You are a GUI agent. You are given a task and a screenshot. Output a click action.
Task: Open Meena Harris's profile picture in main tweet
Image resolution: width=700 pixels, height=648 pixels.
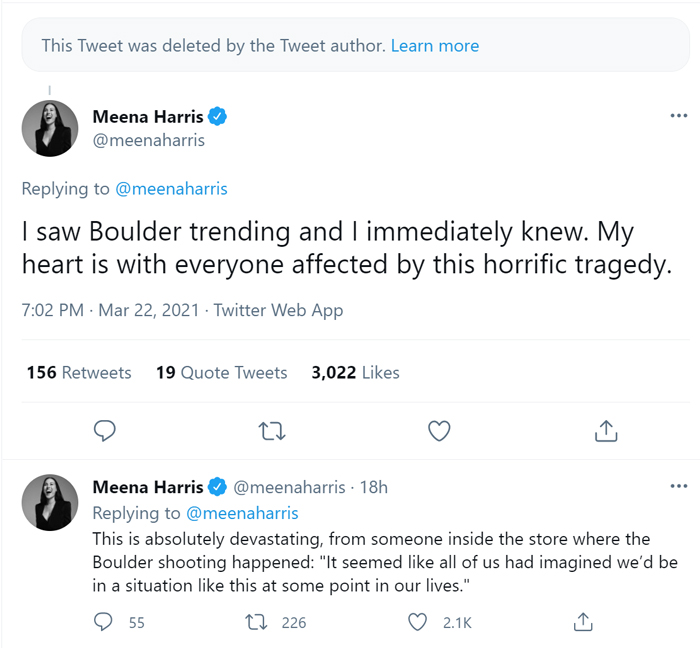point(50,129)
